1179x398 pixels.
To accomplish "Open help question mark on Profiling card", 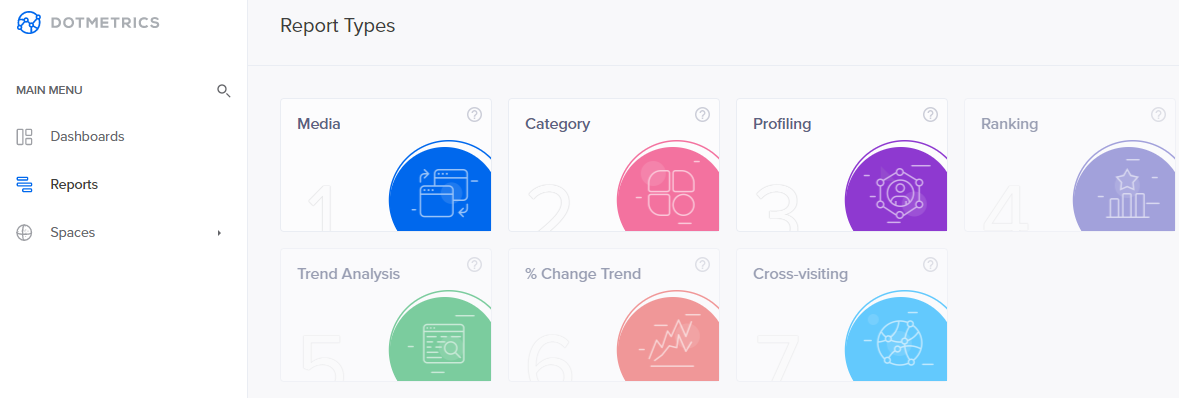I will [x=930, y=114].
